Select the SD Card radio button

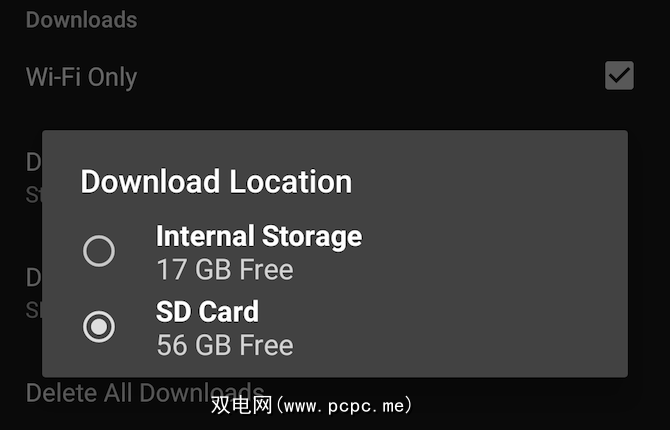tap(99, 327)
